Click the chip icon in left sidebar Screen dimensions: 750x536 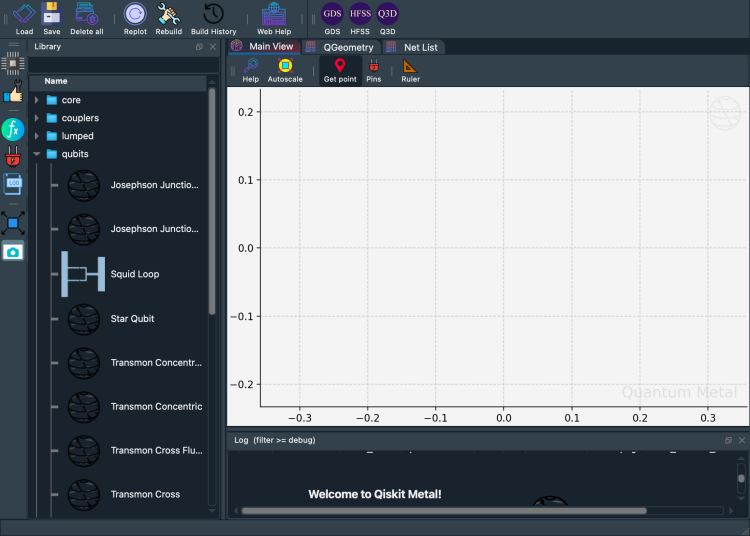(x=13, y=63)
